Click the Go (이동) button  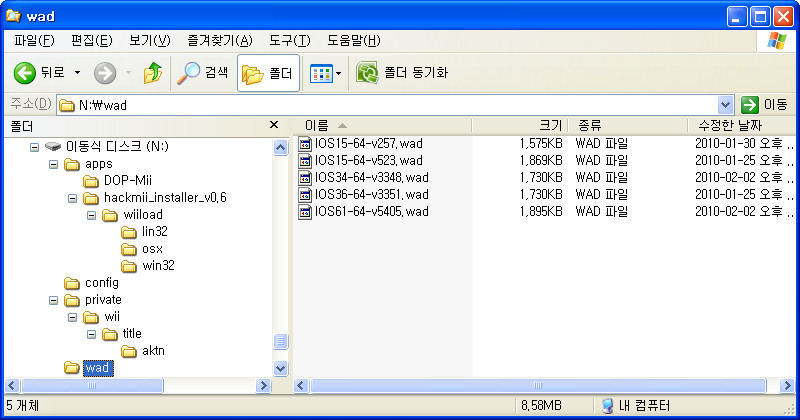pos(765,105)
